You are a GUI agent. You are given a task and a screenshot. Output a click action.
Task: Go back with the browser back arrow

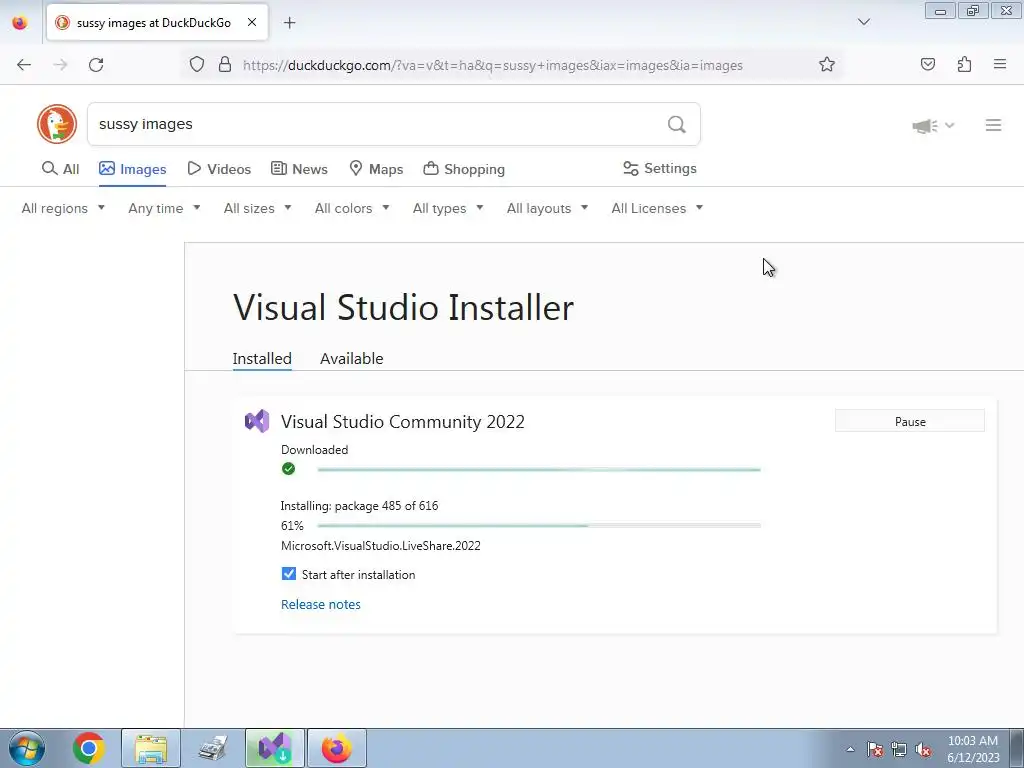click(x=24, y=65)
